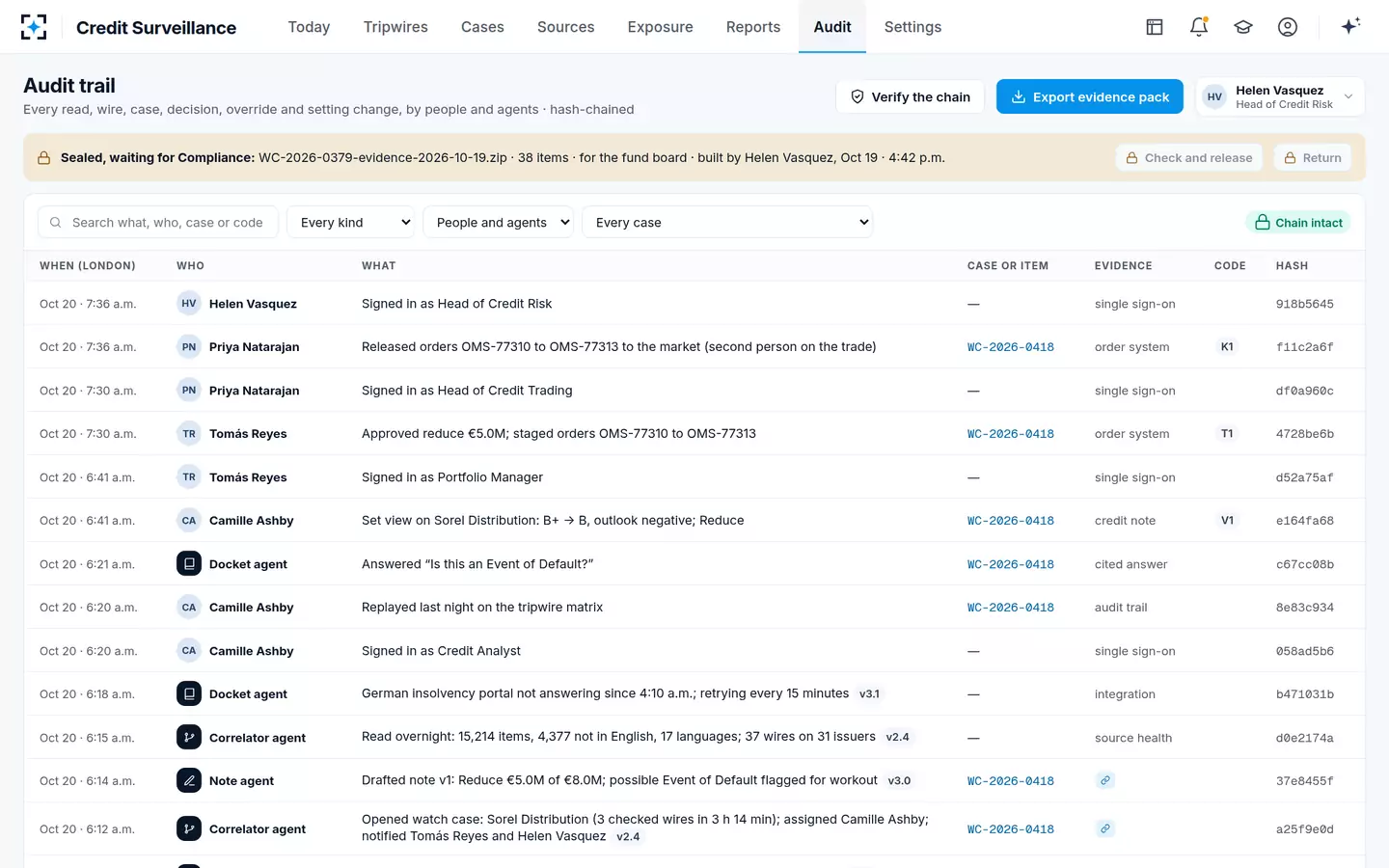
Task: Open the notifications bell
Action: click(1199, 27)
